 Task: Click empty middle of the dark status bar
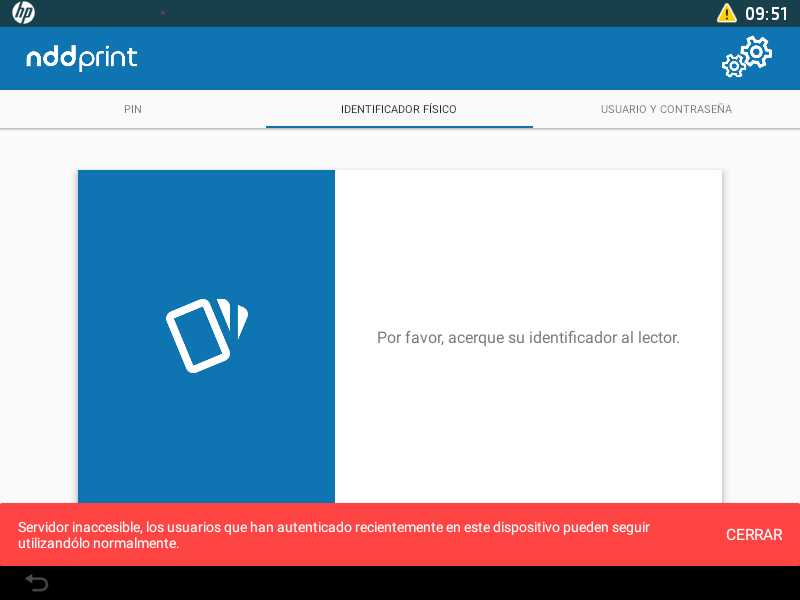(x=400, y=13)
